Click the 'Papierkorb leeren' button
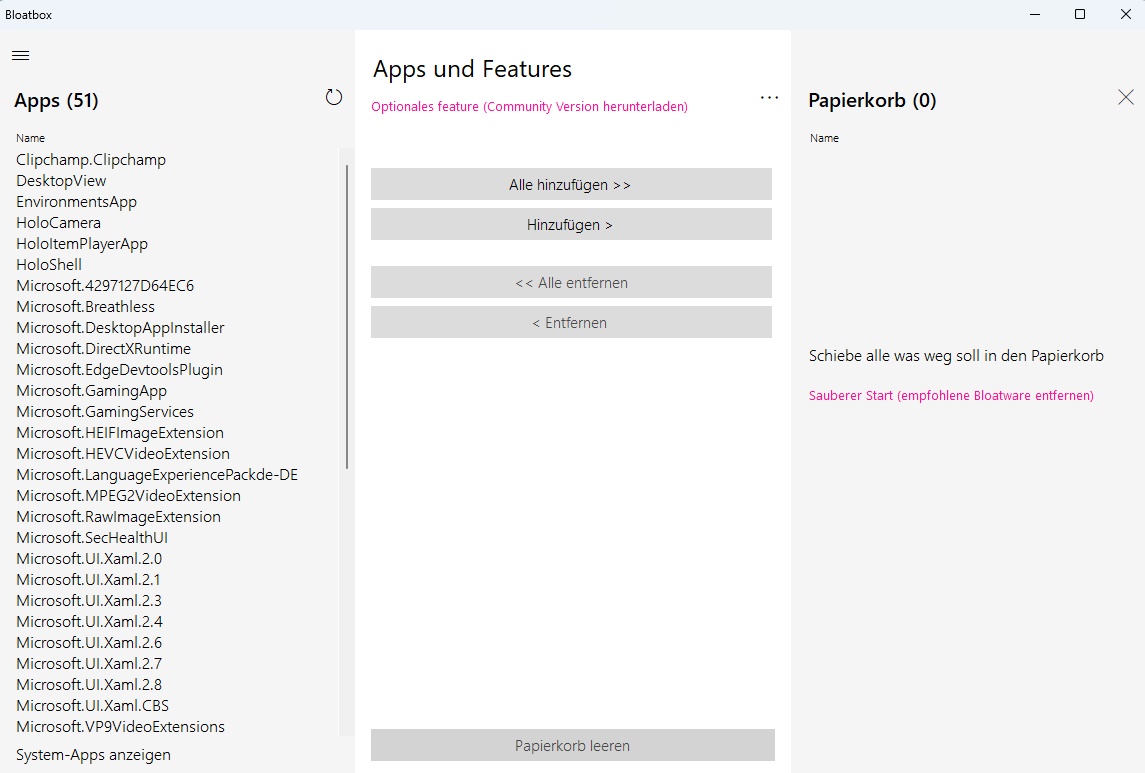Viewport: 1145px width, 773px height. point(572,746)
